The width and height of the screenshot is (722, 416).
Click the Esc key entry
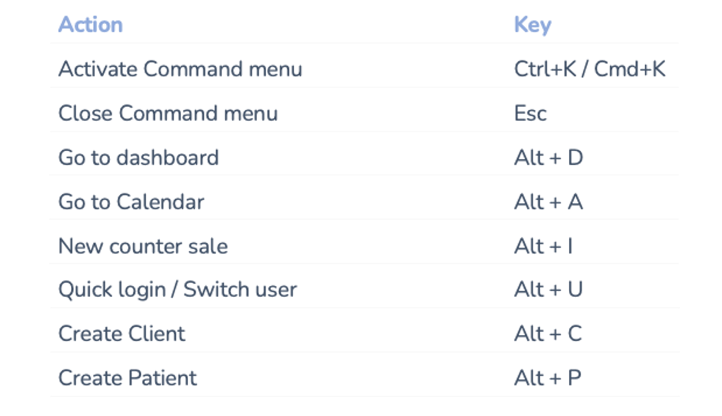(530, 113)
